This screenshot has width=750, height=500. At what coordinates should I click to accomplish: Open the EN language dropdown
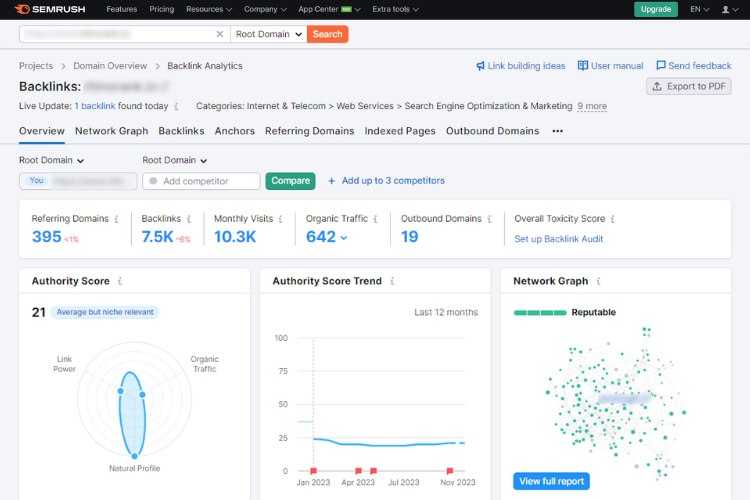coord(700,9)
